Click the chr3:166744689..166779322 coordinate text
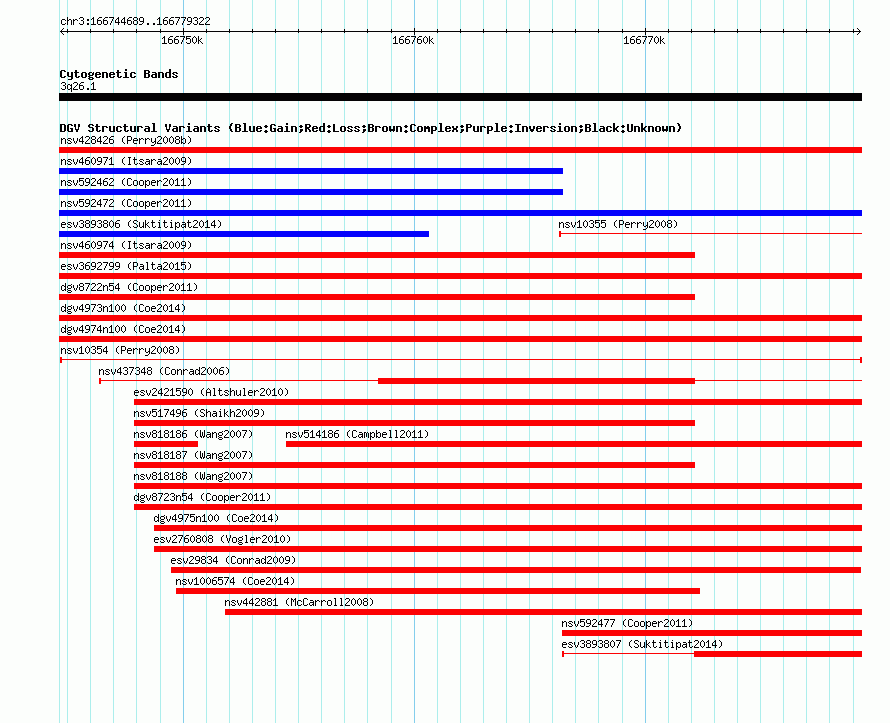Viewport: 890px width, 723px height. pos(135,21)
